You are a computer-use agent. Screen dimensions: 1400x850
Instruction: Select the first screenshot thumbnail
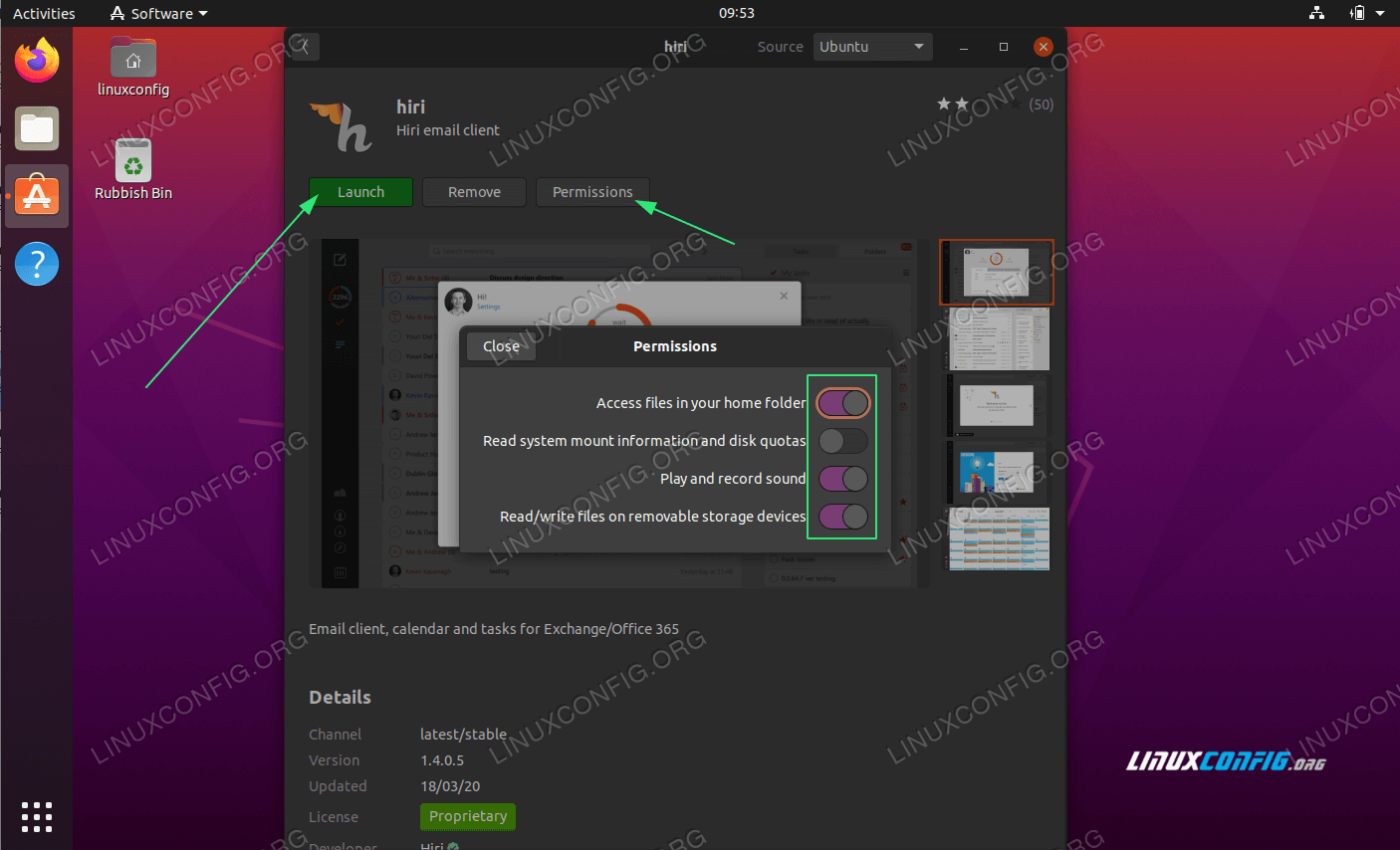point(997,272)
